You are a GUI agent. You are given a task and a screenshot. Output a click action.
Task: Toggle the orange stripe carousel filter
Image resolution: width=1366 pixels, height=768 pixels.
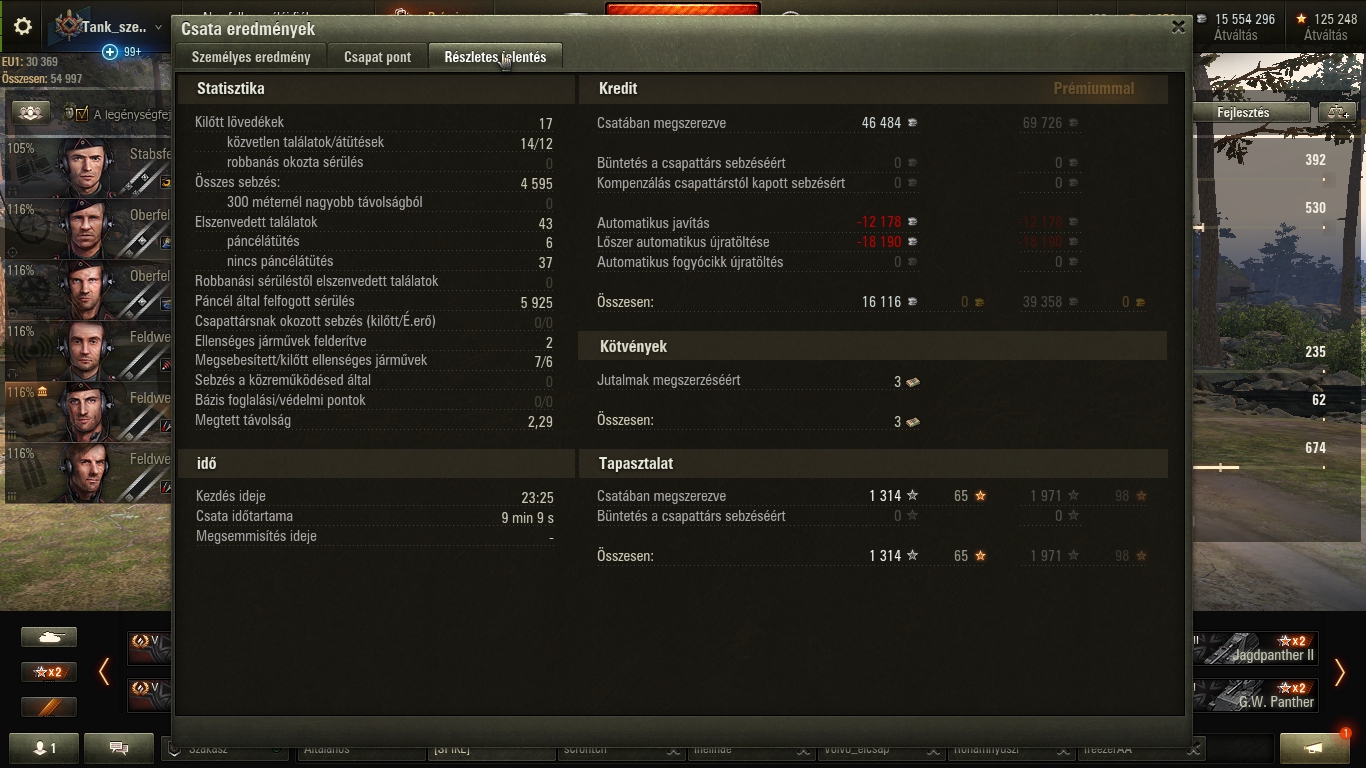point(49,707)
